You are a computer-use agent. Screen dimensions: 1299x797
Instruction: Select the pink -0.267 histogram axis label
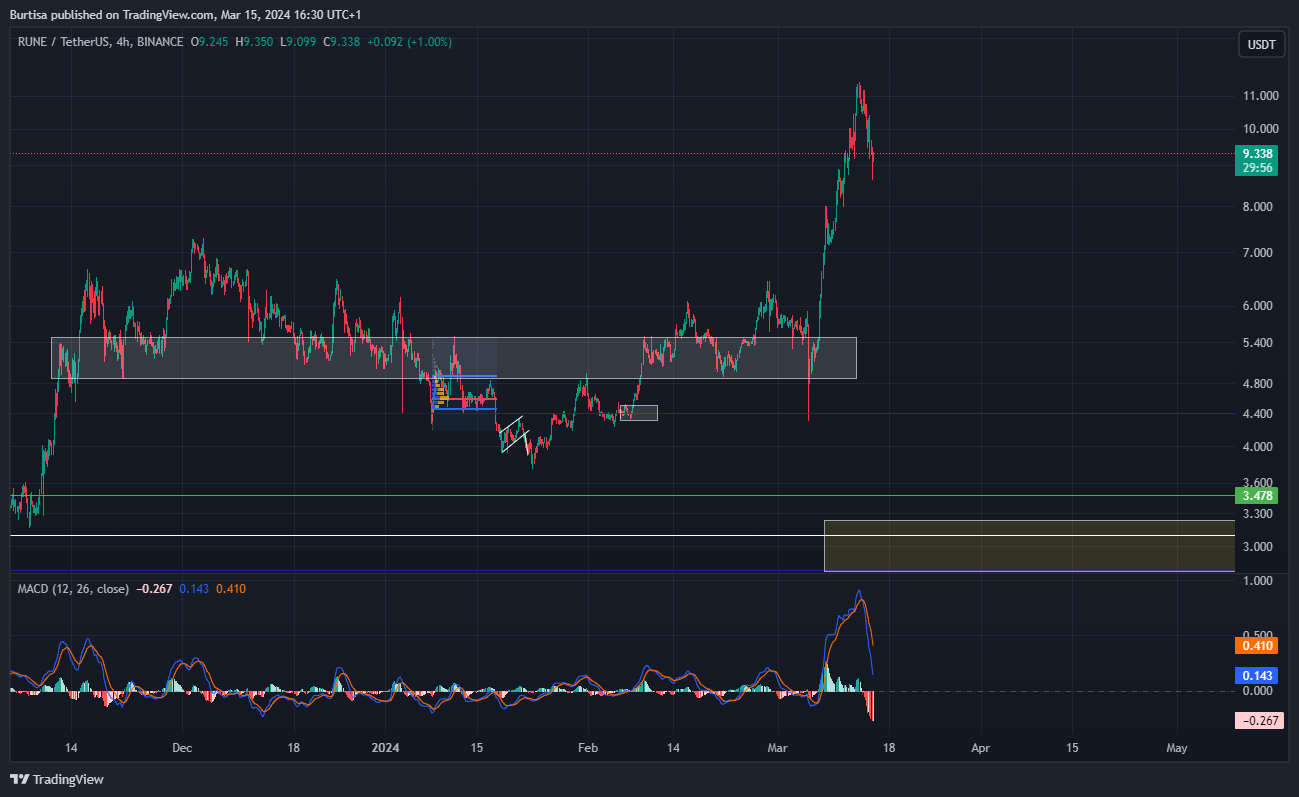tap(1257, 721)
